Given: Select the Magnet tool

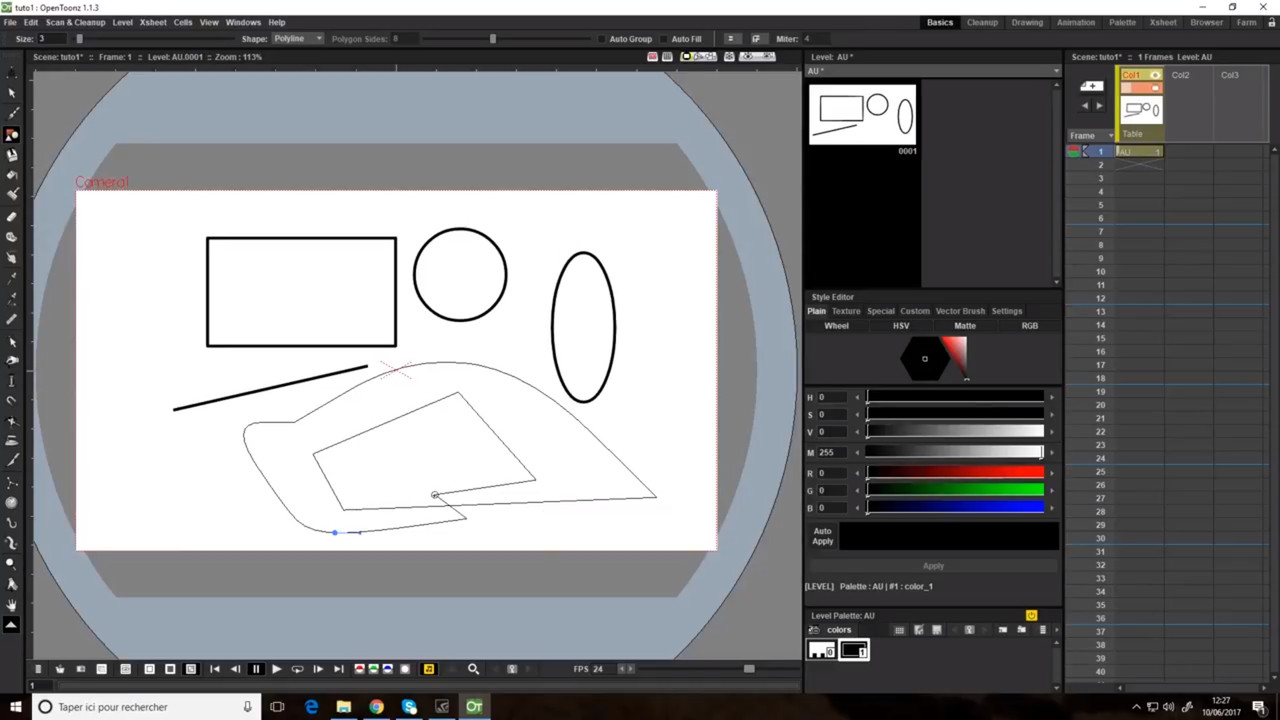Looking at the screenshot, I should [x=12, y=401].
